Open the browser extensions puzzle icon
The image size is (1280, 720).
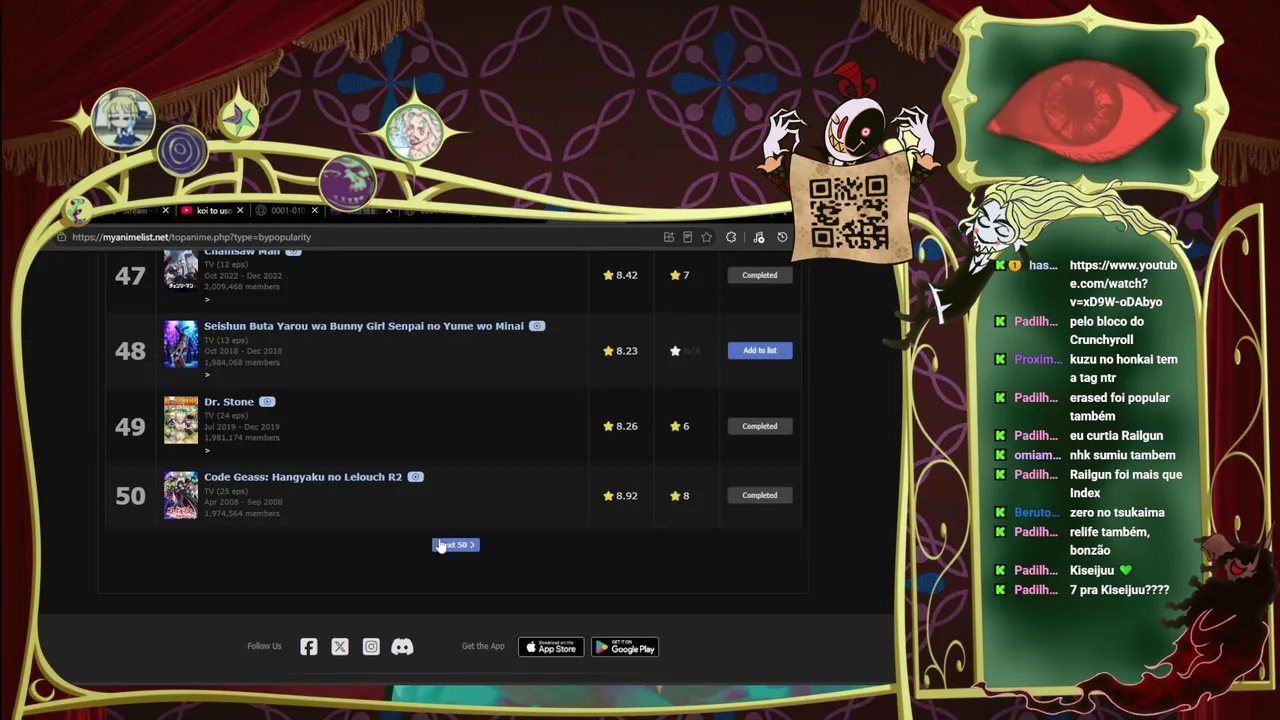[731, 237]
